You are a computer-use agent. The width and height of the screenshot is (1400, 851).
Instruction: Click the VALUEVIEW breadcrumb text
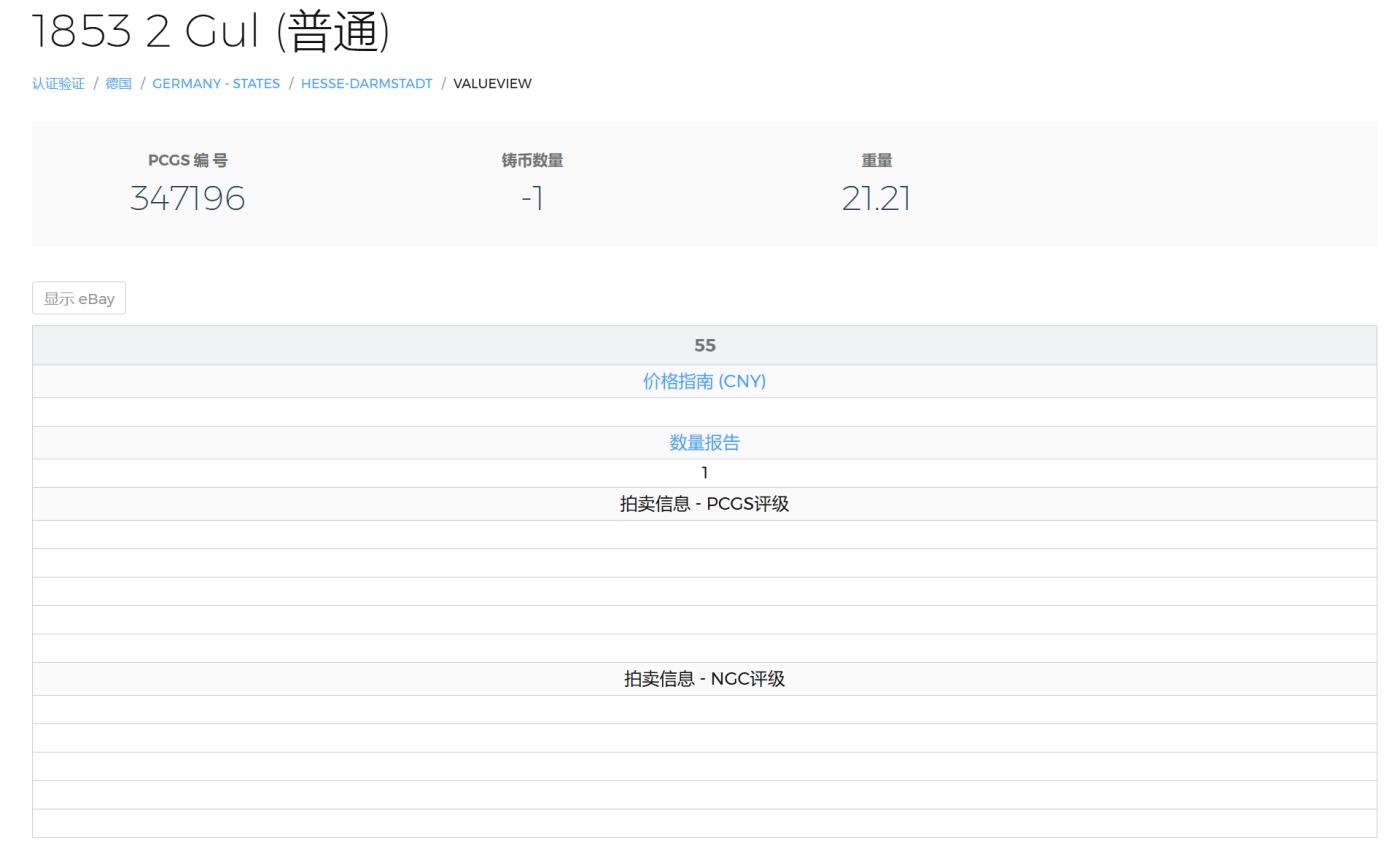pyautogui.click(x=492, y=84)
